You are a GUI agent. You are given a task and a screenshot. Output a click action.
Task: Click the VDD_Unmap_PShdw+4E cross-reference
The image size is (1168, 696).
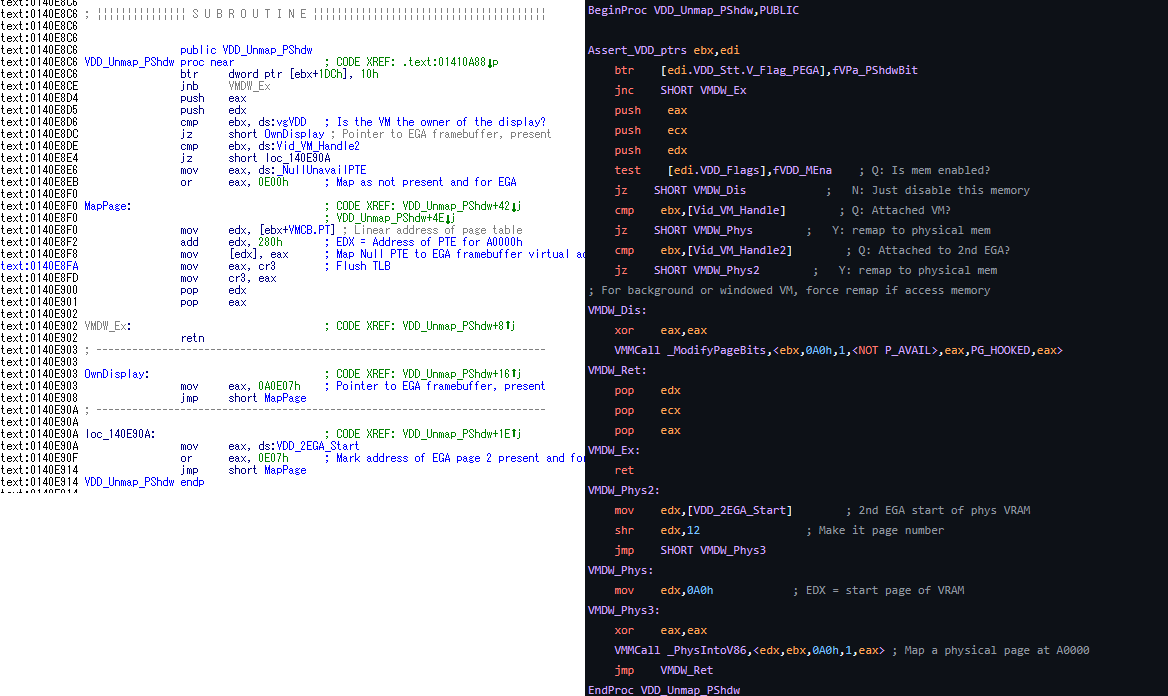click(x=396, y=218)
